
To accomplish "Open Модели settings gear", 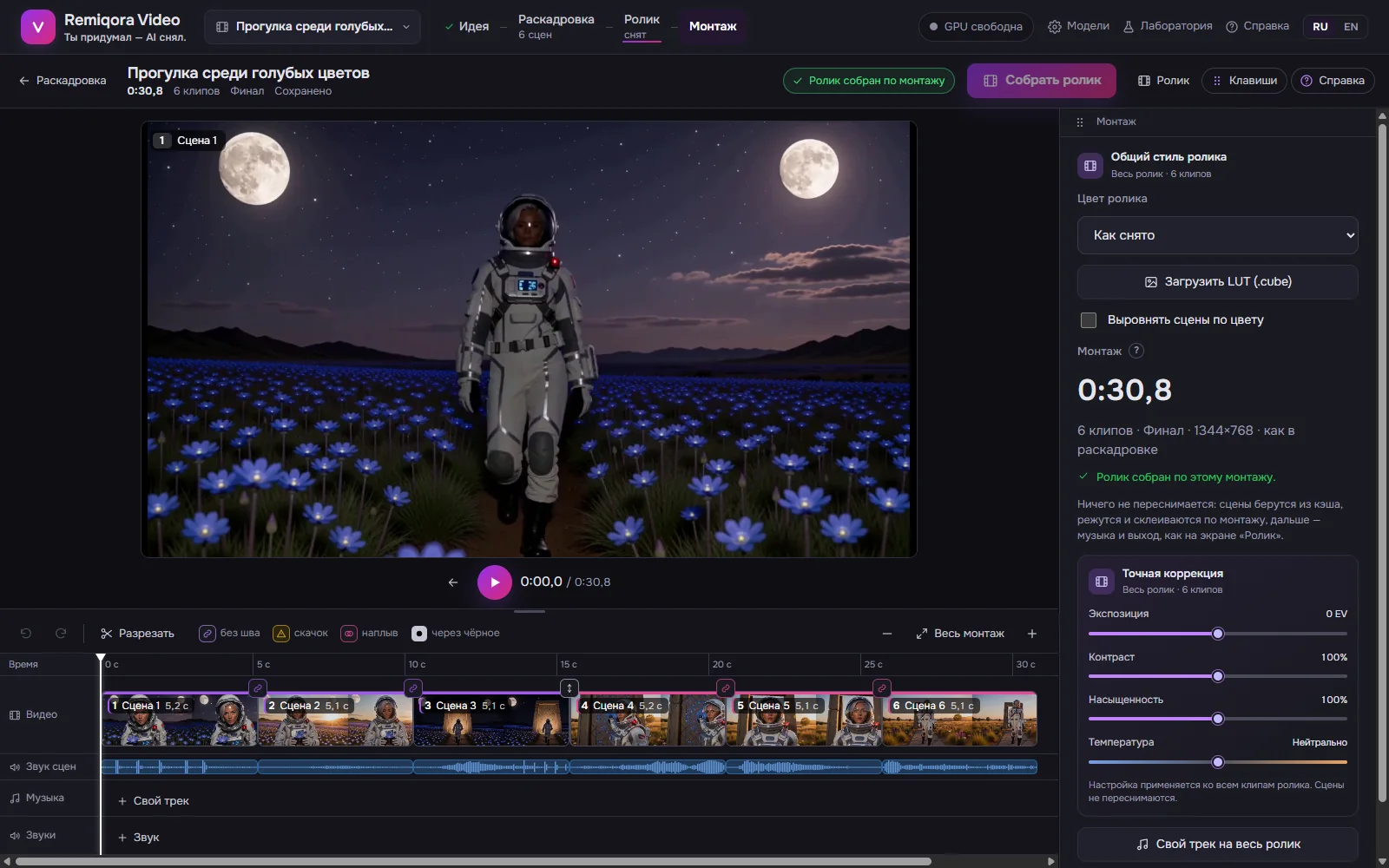I will (x=1078, y=27).
